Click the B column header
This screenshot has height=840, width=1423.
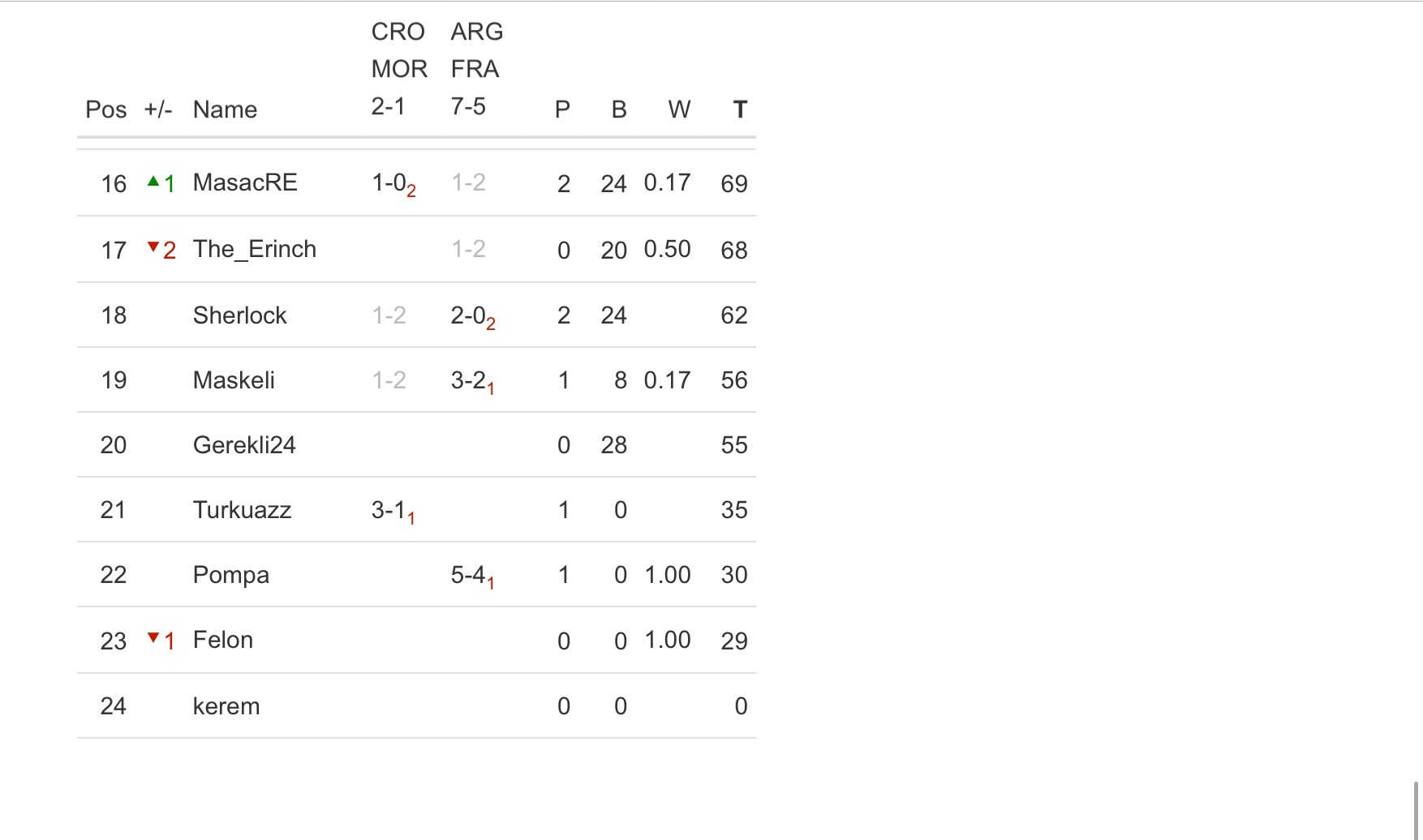[x=619, y=109]
